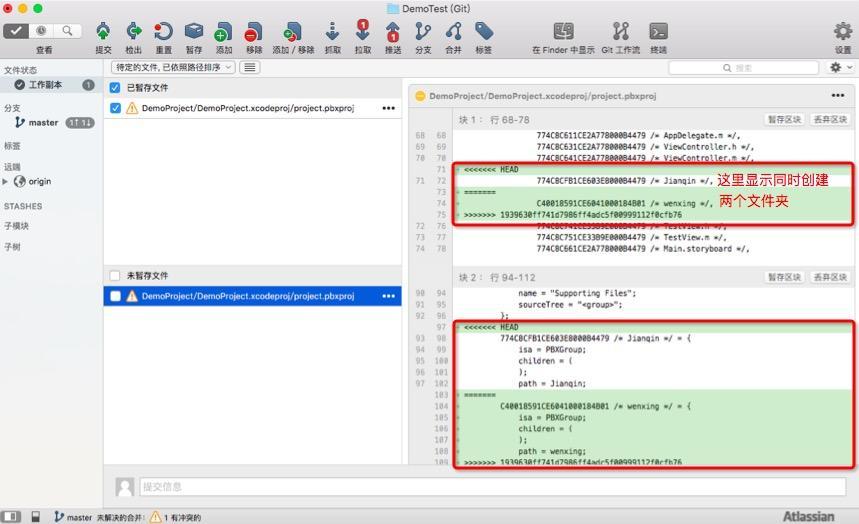
Task: Open diff header more options ellipsis
Action: [x=838, y=95]
